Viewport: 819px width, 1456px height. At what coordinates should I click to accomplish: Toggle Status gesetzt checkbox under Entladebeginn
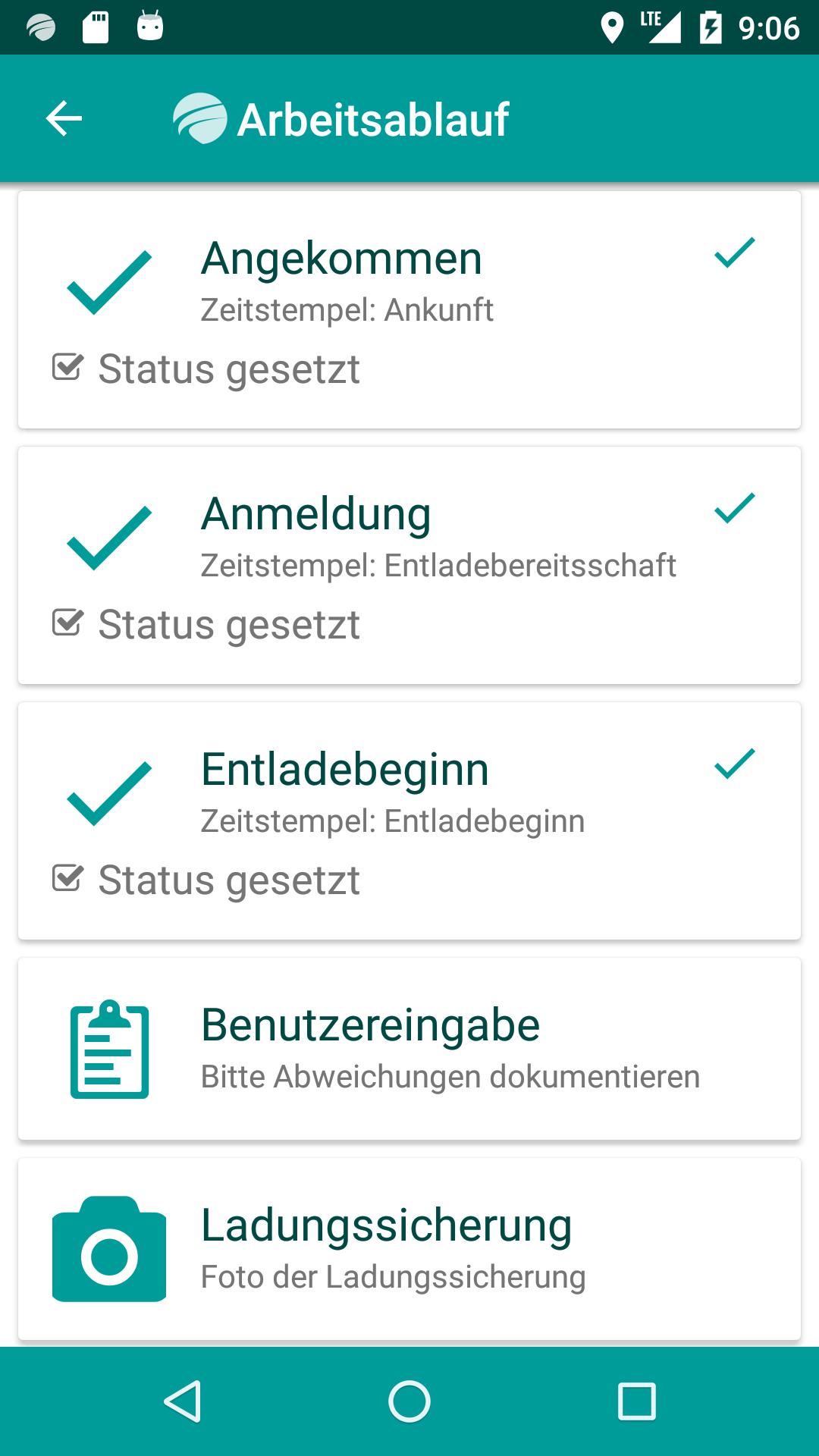click(x=67, y=878)
